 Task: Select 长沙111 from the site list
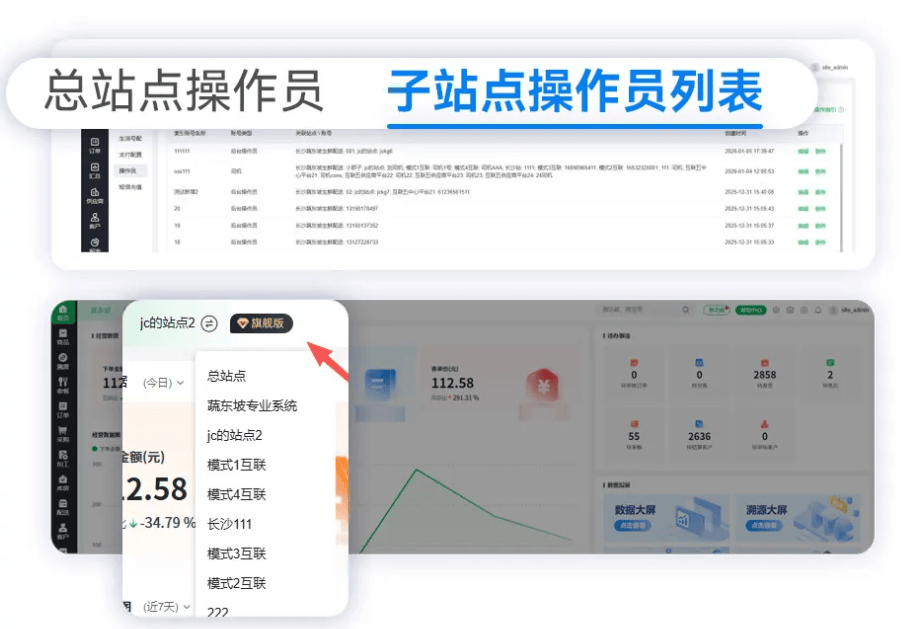click(229, 524)
